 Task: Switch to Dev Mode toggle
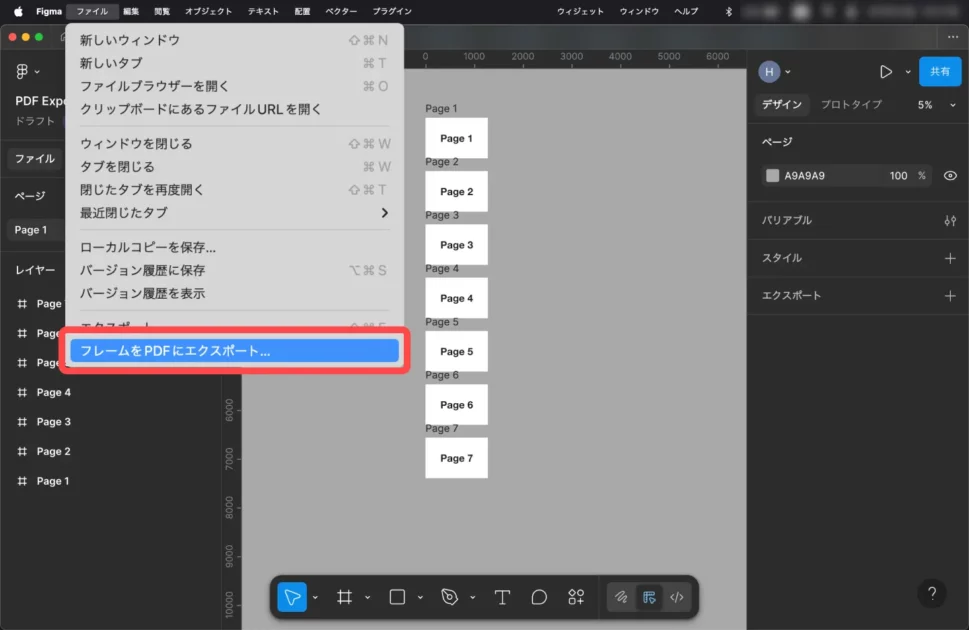677,597
